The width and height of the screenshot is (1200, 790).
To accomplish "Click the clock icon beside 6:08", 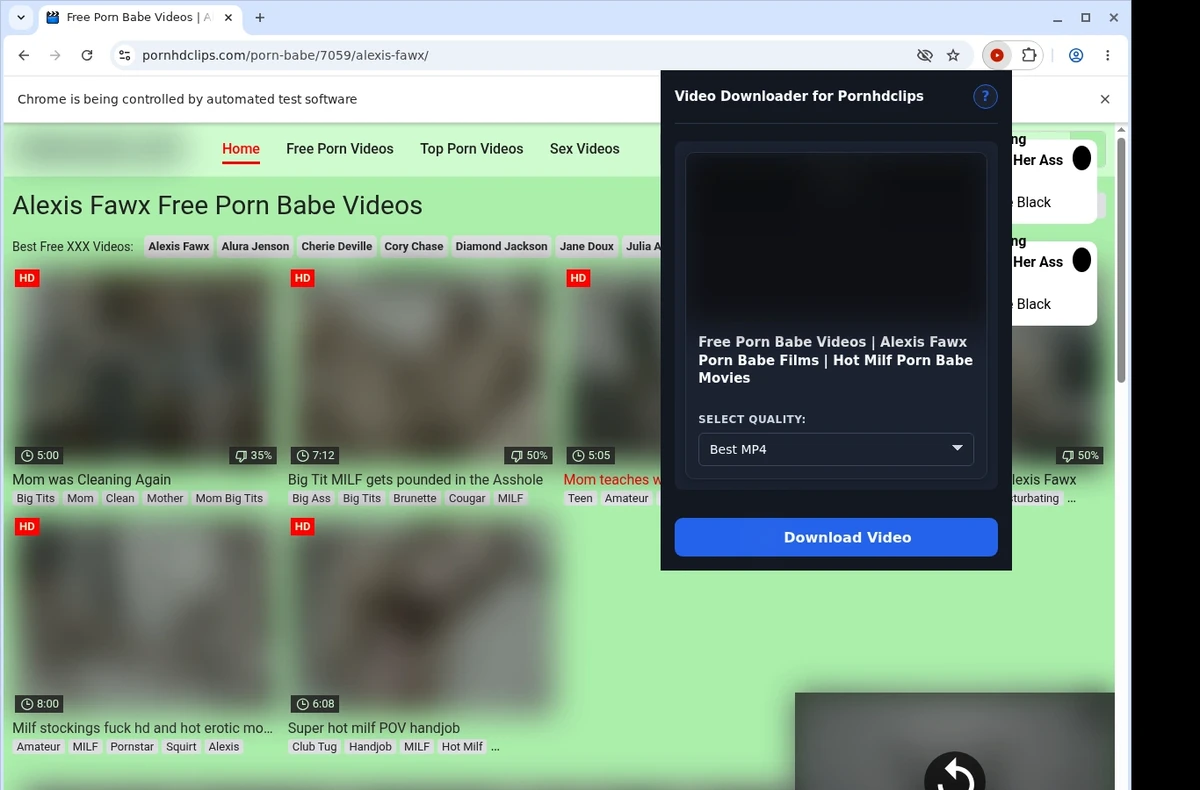I will (303, 704).
